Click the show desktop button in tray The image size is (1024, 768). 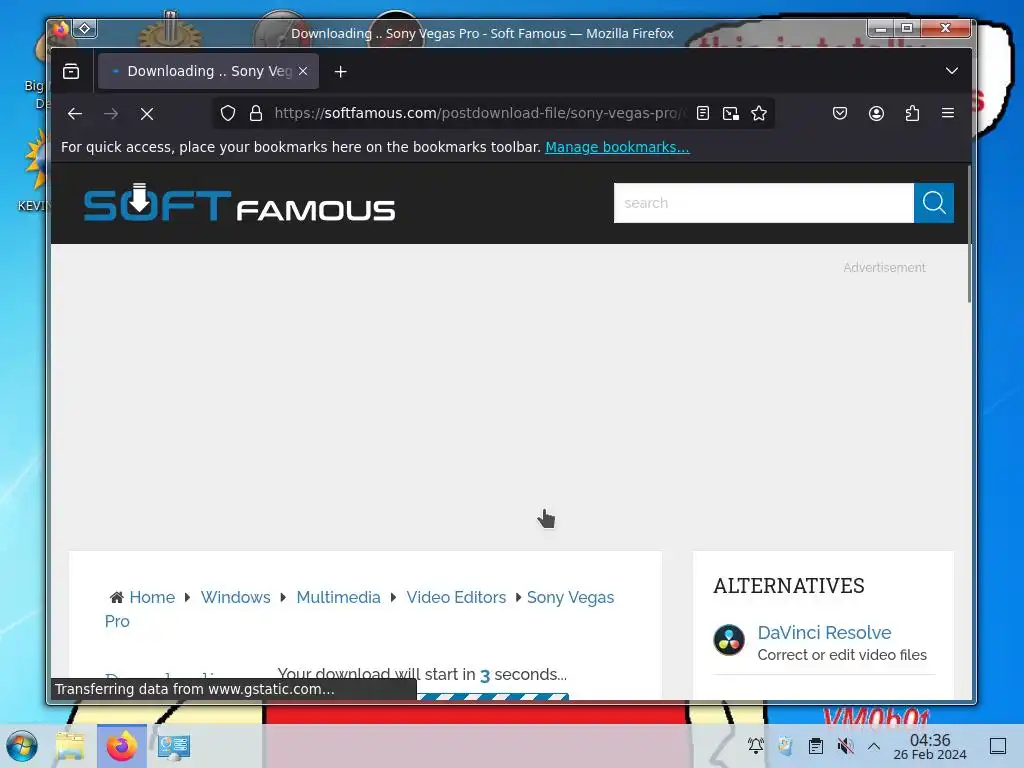(x=998, y=746)
